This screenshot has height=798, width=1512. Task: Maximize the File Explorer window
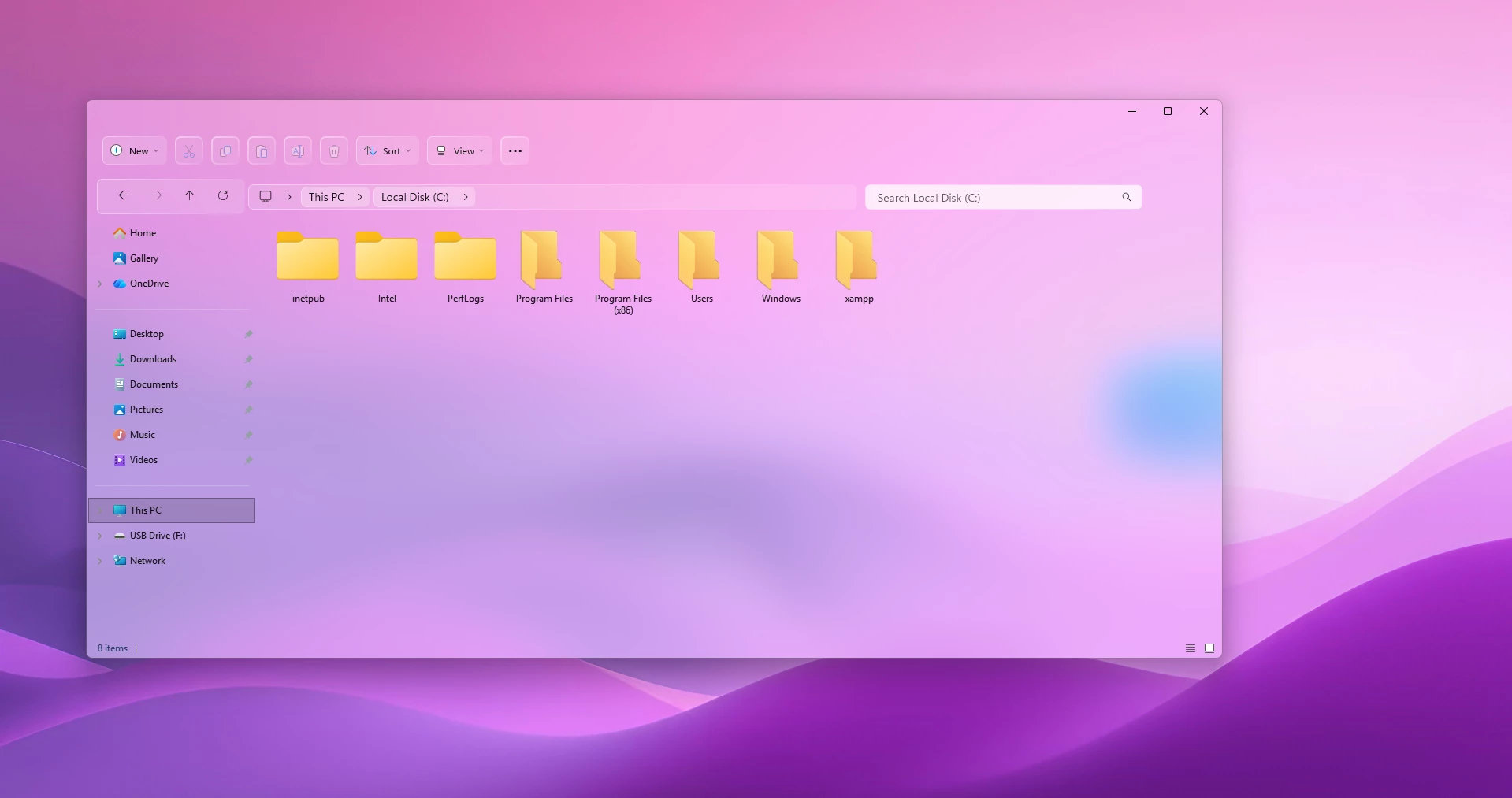[1168, 111]
